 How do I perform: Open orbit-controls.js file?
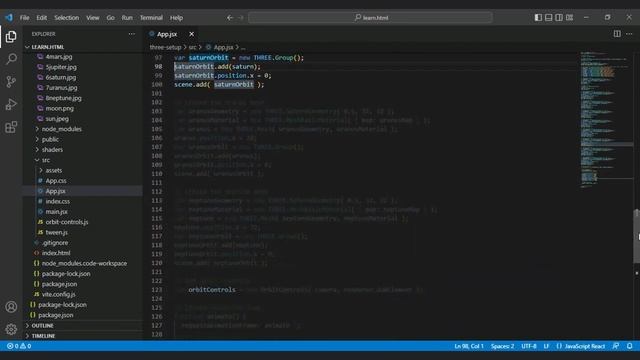[67, 222]
